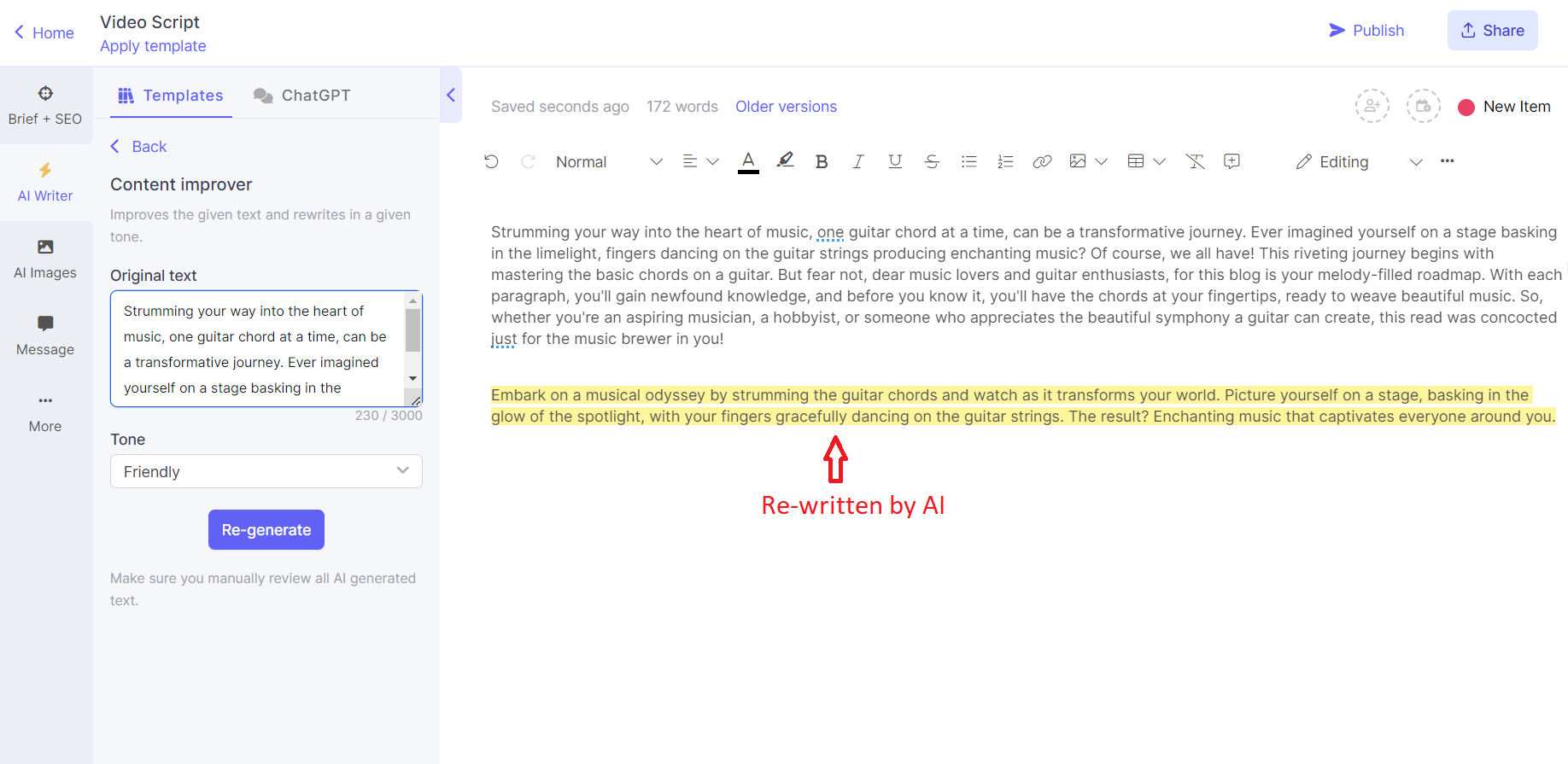Toggle bold formatting
1568x764 pixels.
822,161
